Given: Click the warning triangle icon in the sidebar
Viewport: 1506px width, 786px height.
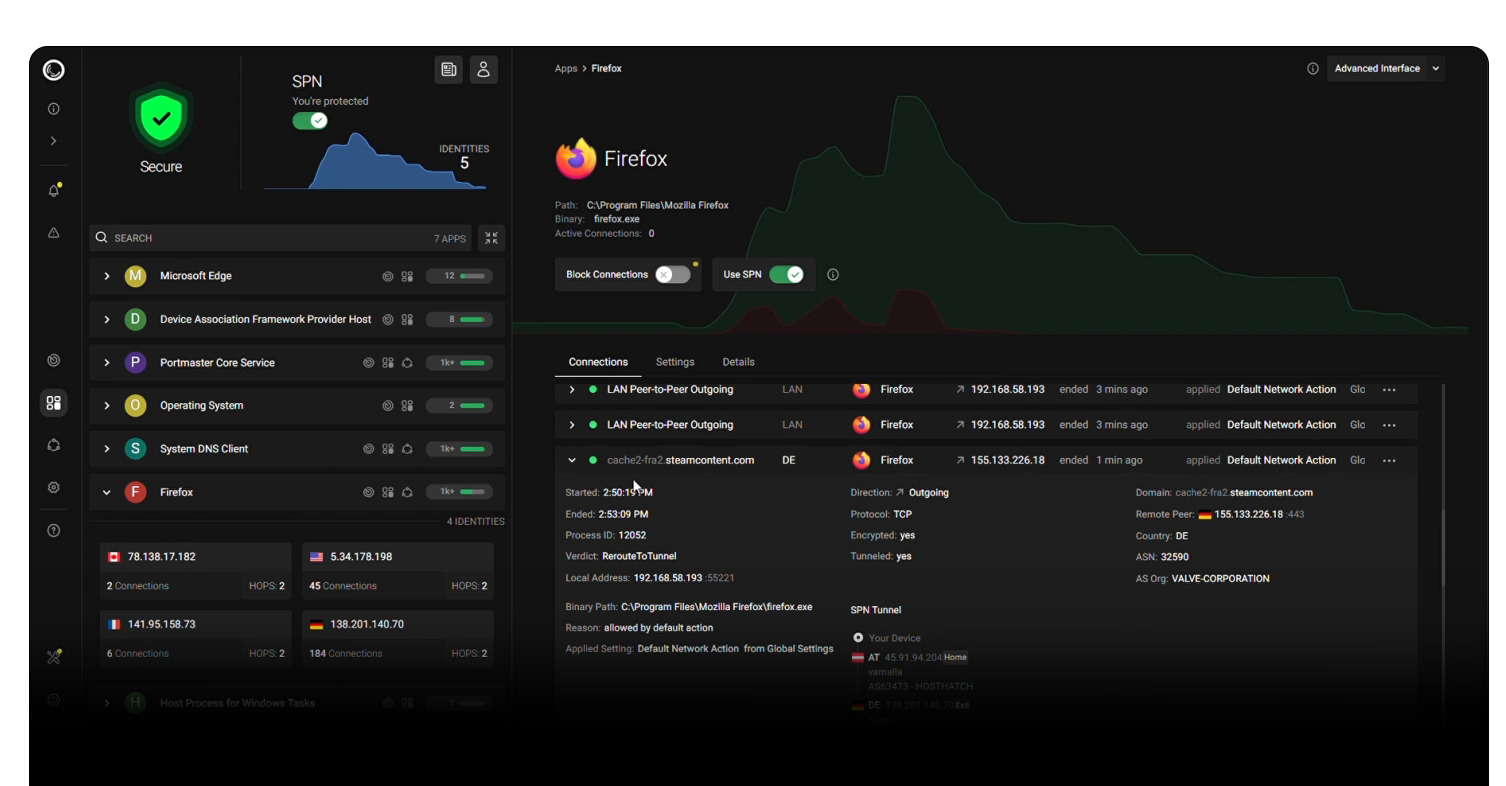Looking at the screenshot, I should [x=53, y=232].
